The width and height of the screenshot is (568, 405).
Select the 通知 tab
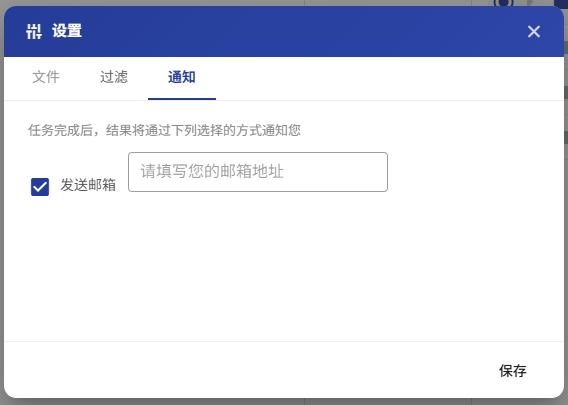[182, 77]
